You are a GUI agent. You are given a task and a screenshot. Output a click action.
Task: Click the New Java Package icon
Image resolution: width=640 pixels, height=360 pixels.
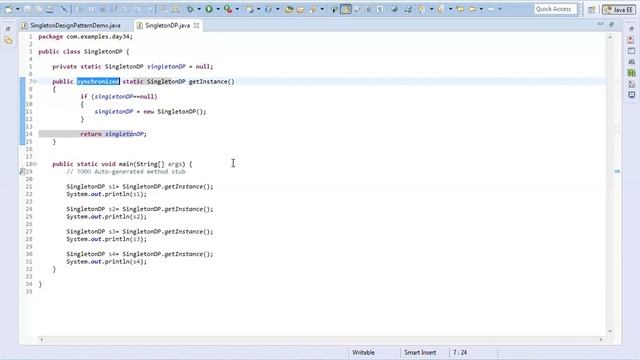pos(250,9)
